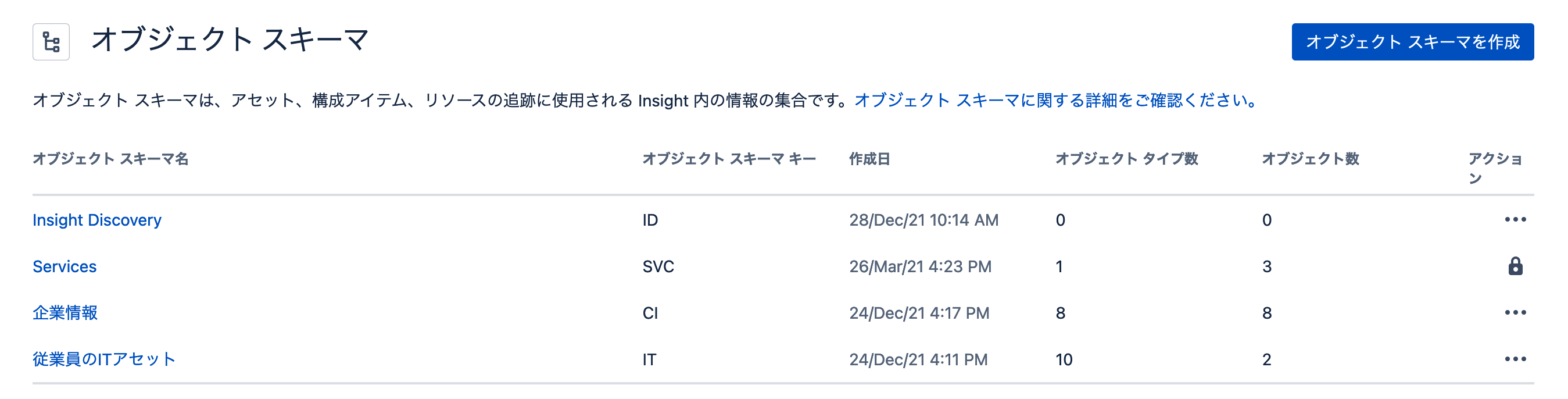Open actions menu for Insight Discovery
1568x399 pixels.
click(x=1515, y=219)
